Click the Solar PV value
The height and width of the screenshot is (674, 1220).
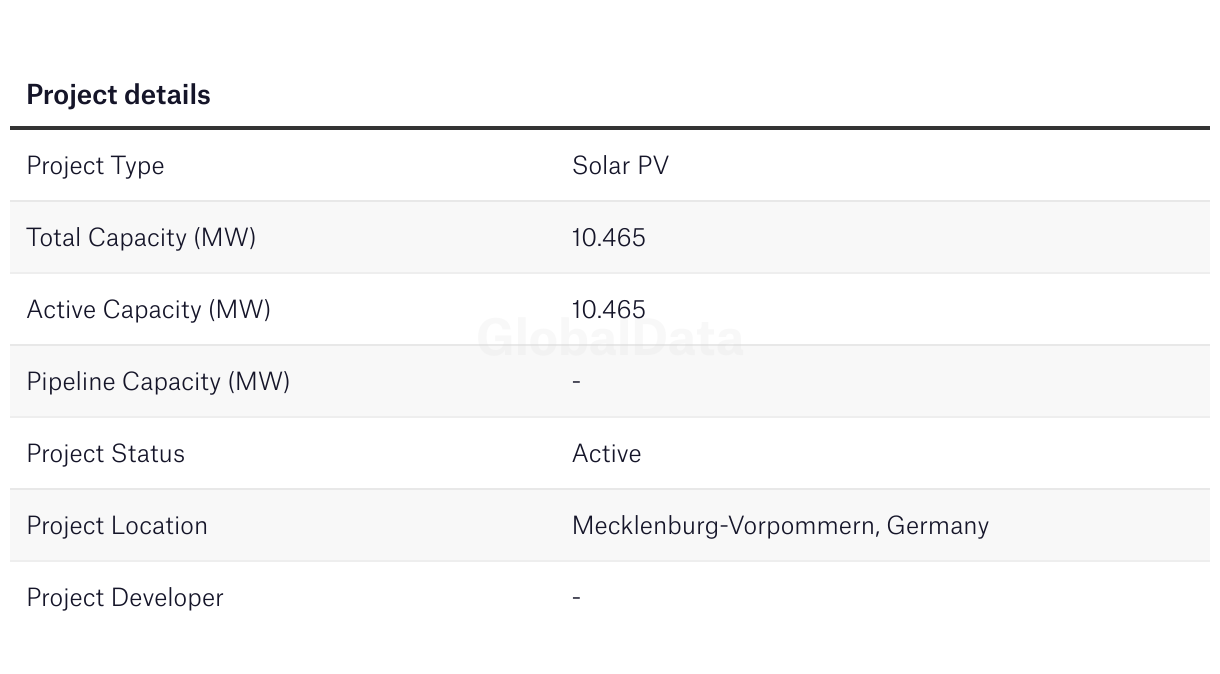(x=620, y=166)
